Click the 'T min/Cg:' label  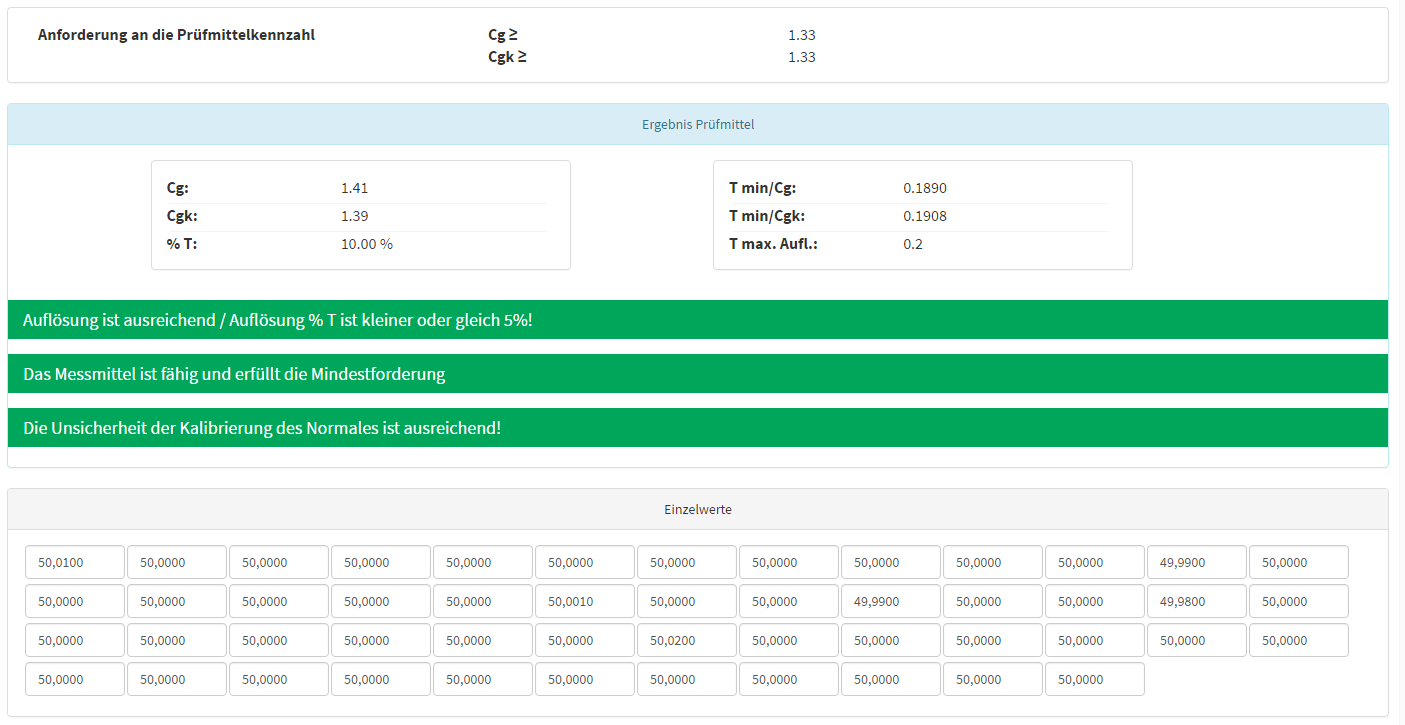click(763, 188)
